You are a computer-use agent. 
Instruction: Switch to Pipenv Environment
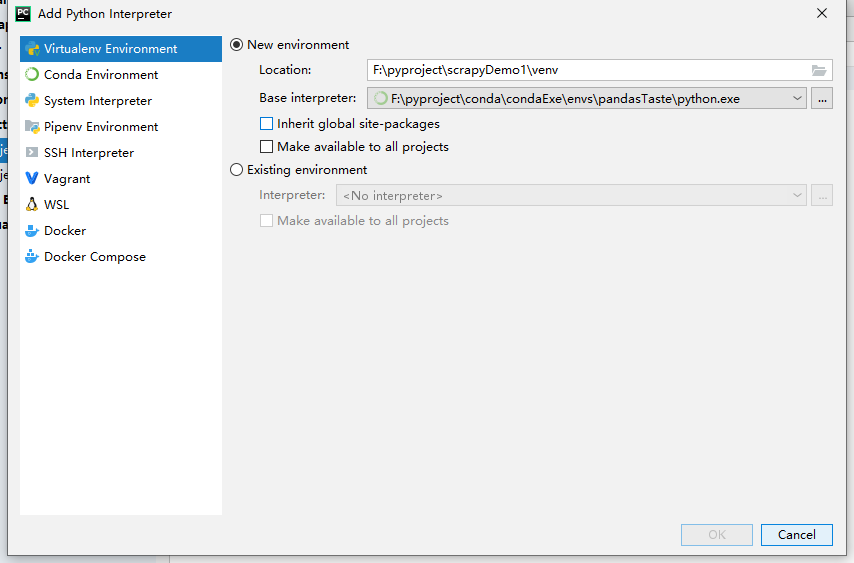click(121, 127)
